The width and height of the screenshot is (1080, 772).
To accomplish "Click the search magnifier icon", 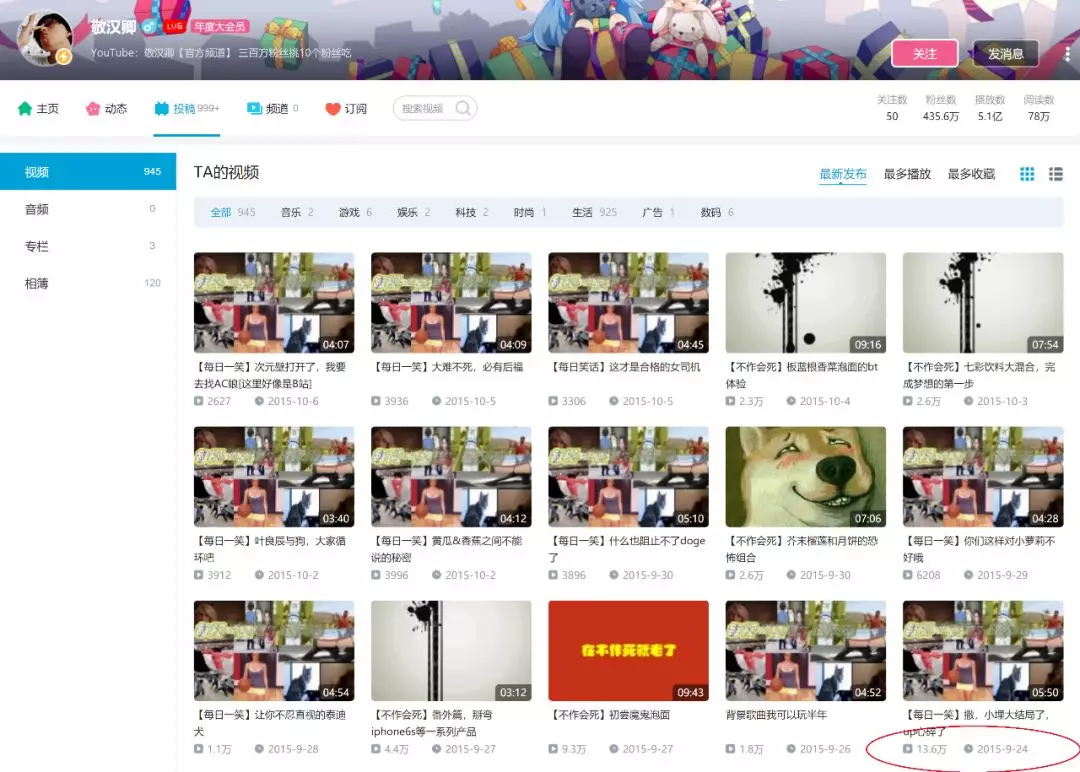I will (x=463, y=109).
